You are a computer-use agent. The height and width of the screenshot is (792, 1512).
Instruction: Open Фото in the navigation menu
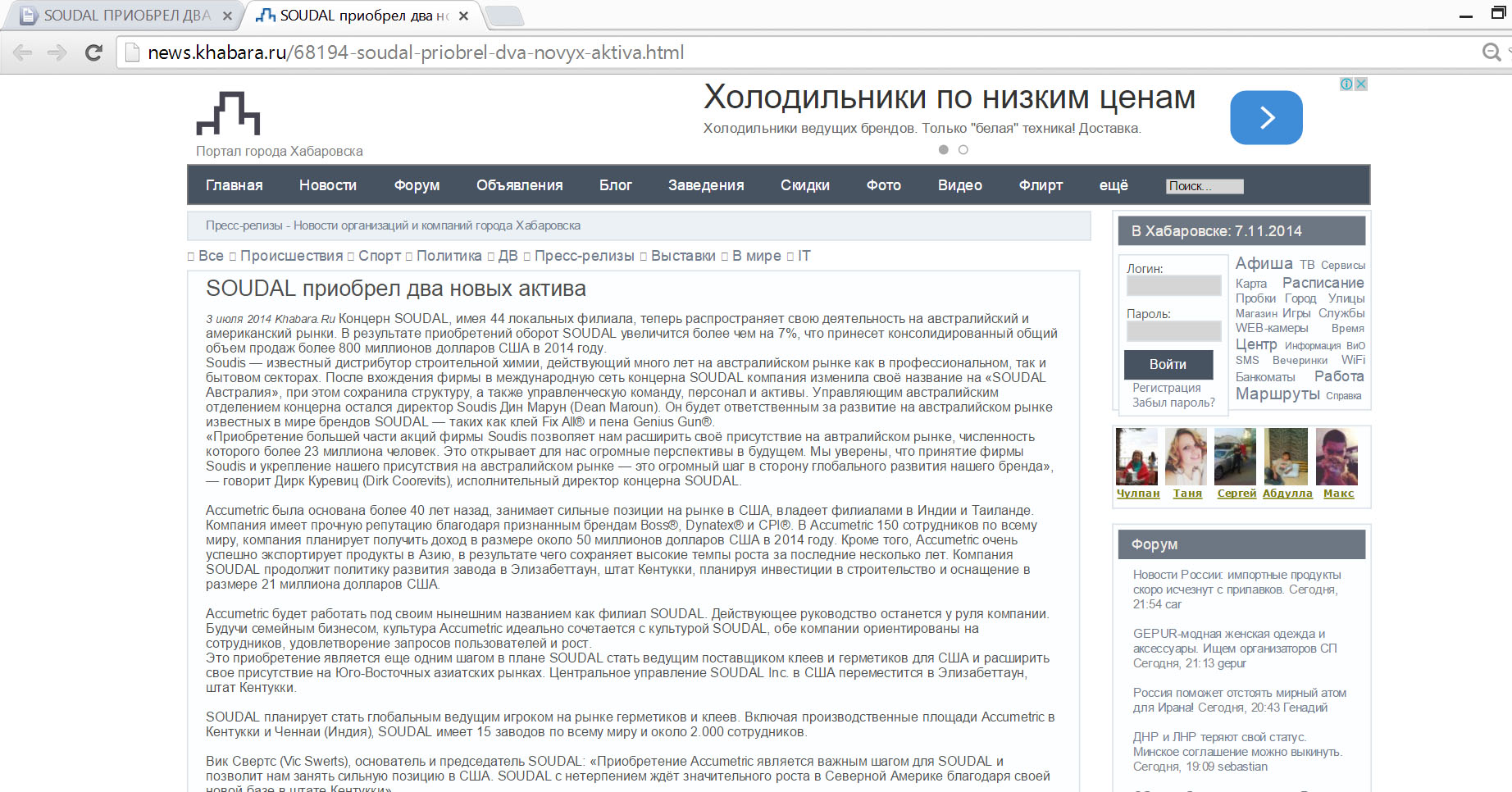click(884, 185)
